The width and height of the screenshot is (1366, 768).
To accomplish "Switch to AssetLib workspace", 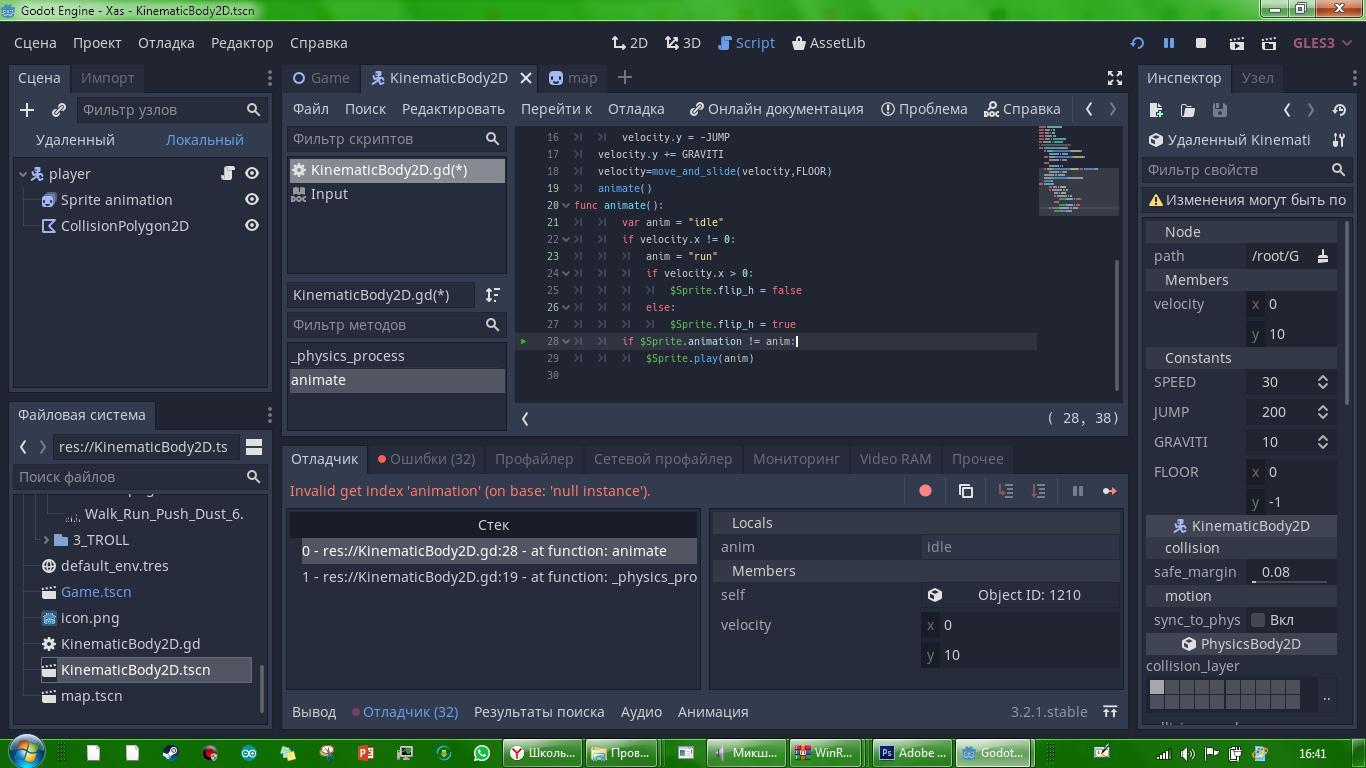I will click(828, 43).
